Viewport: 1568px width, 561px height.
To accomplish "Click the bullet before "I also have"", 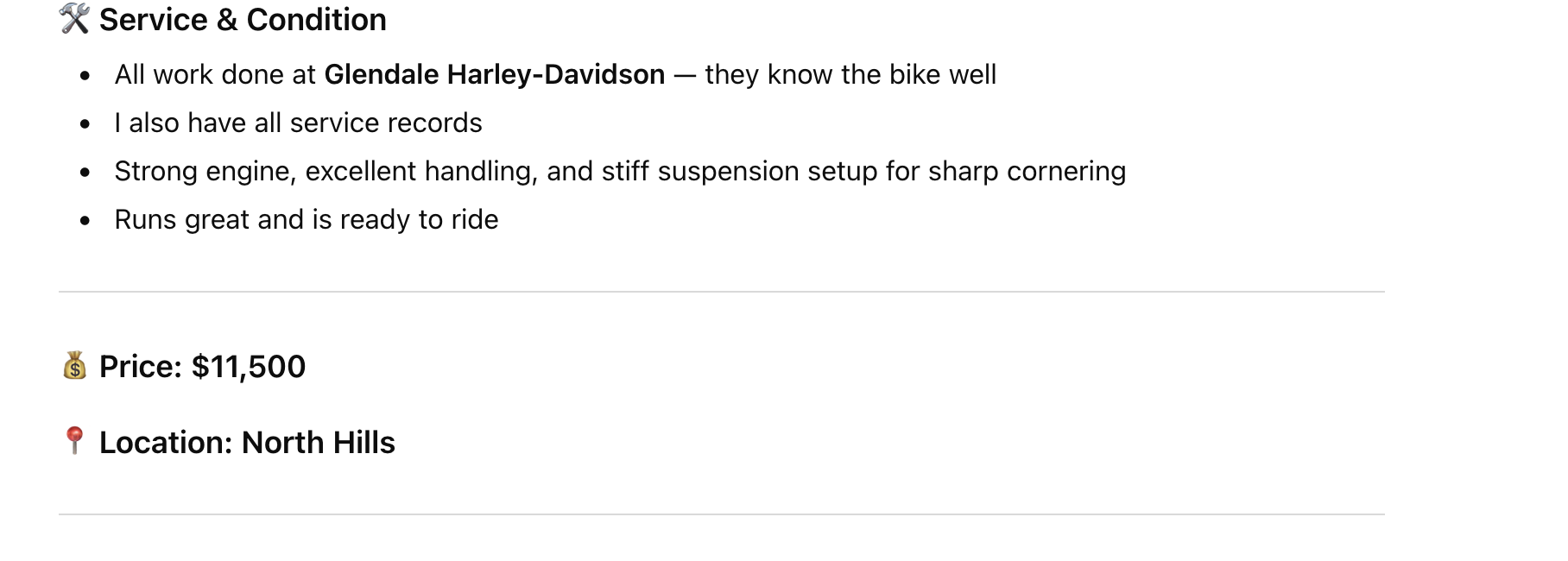I will pos(85,124).
